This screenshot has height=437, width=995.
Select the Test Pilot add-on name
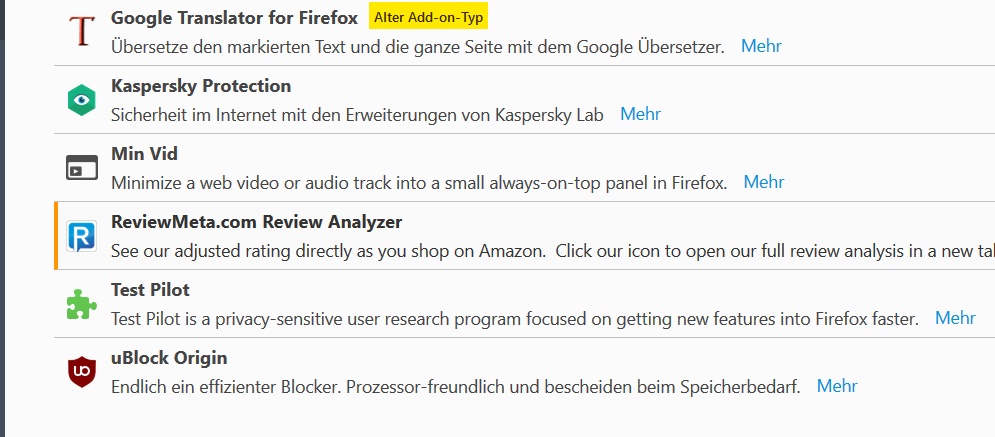tap(150, 290)
